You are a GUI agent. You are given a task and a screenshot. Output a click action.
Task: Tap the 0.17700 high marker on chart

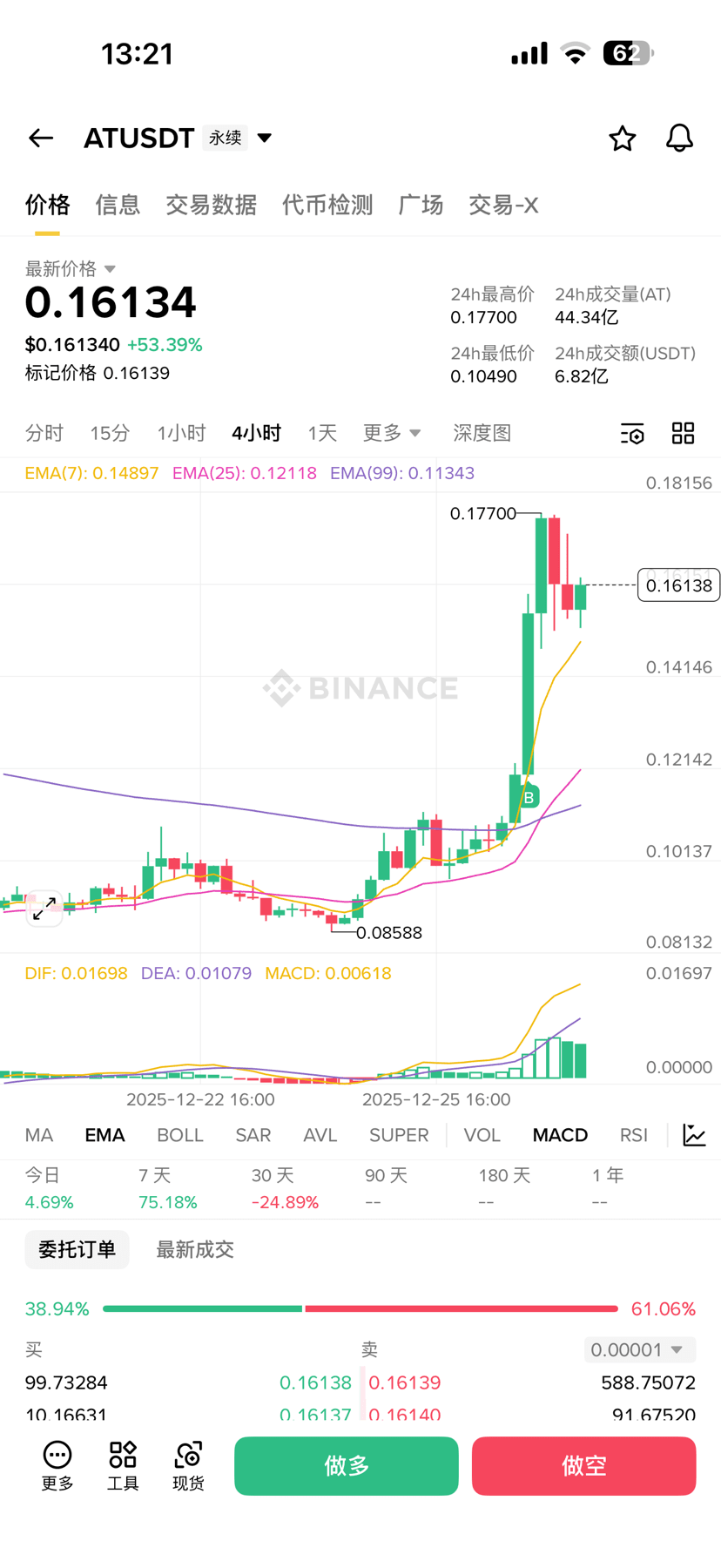(x=483, y=514)
